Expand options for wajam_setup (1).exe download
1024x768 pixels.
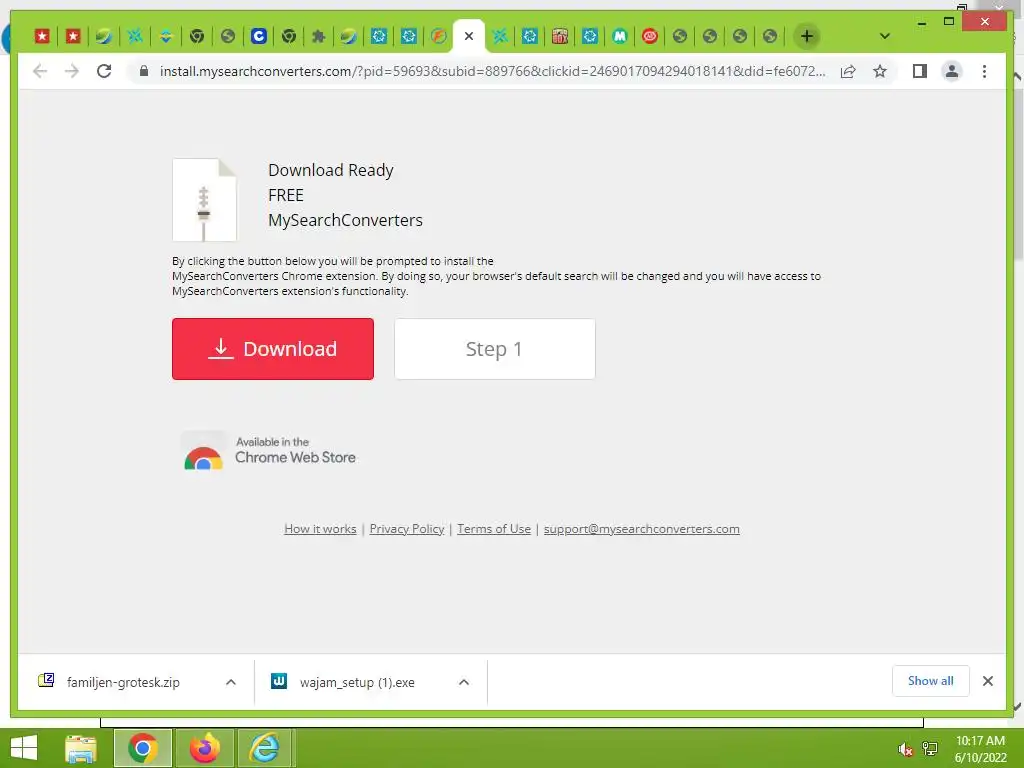464,682
